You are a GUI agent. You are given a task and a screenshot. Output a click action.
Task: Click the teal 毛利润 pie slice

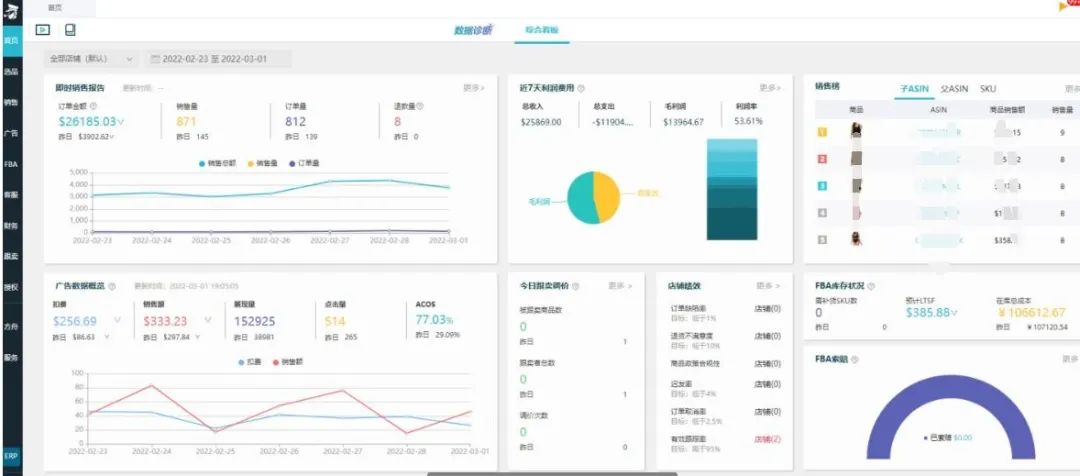[581, 200]
